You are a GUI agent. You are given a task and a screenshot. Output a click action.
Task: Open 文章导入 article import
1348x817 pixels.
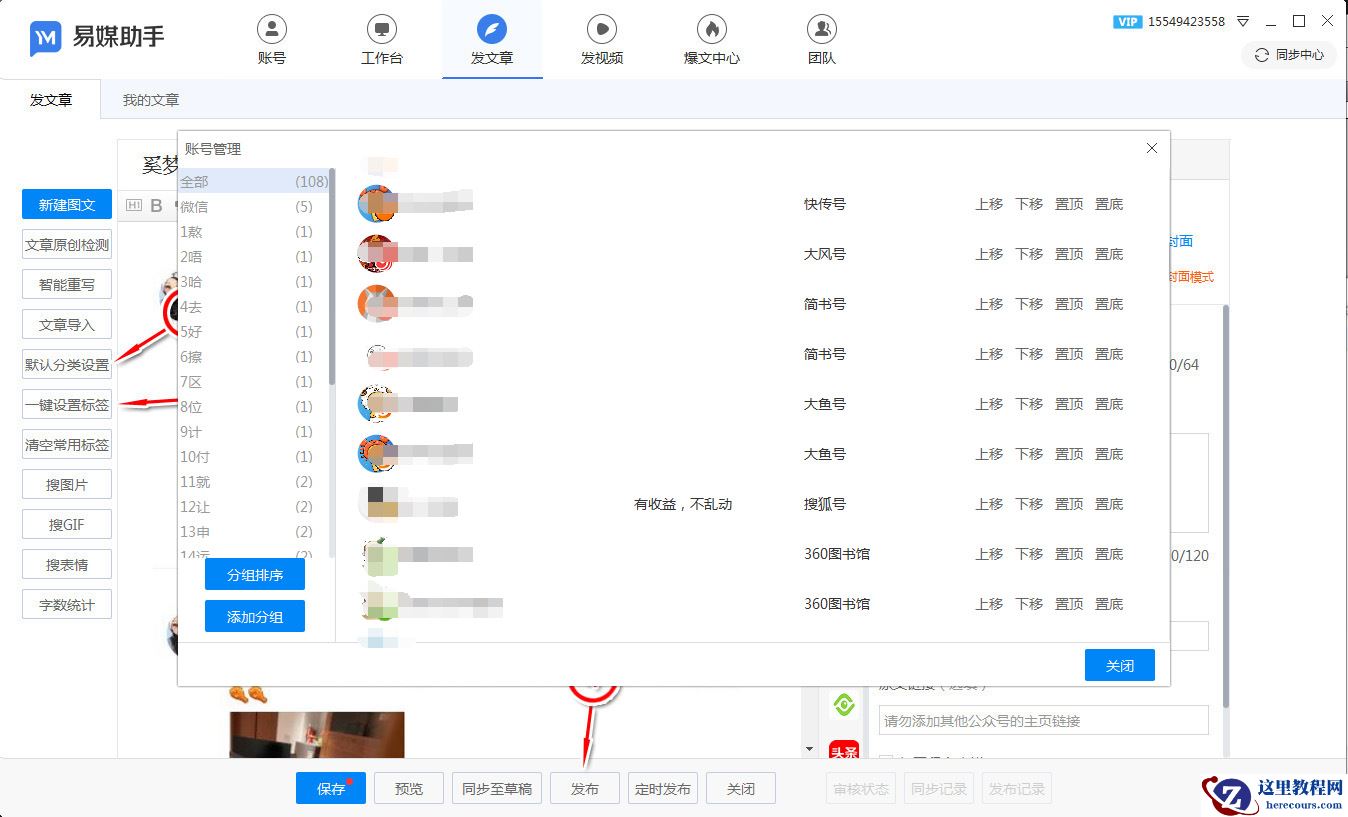coord(67,325)
